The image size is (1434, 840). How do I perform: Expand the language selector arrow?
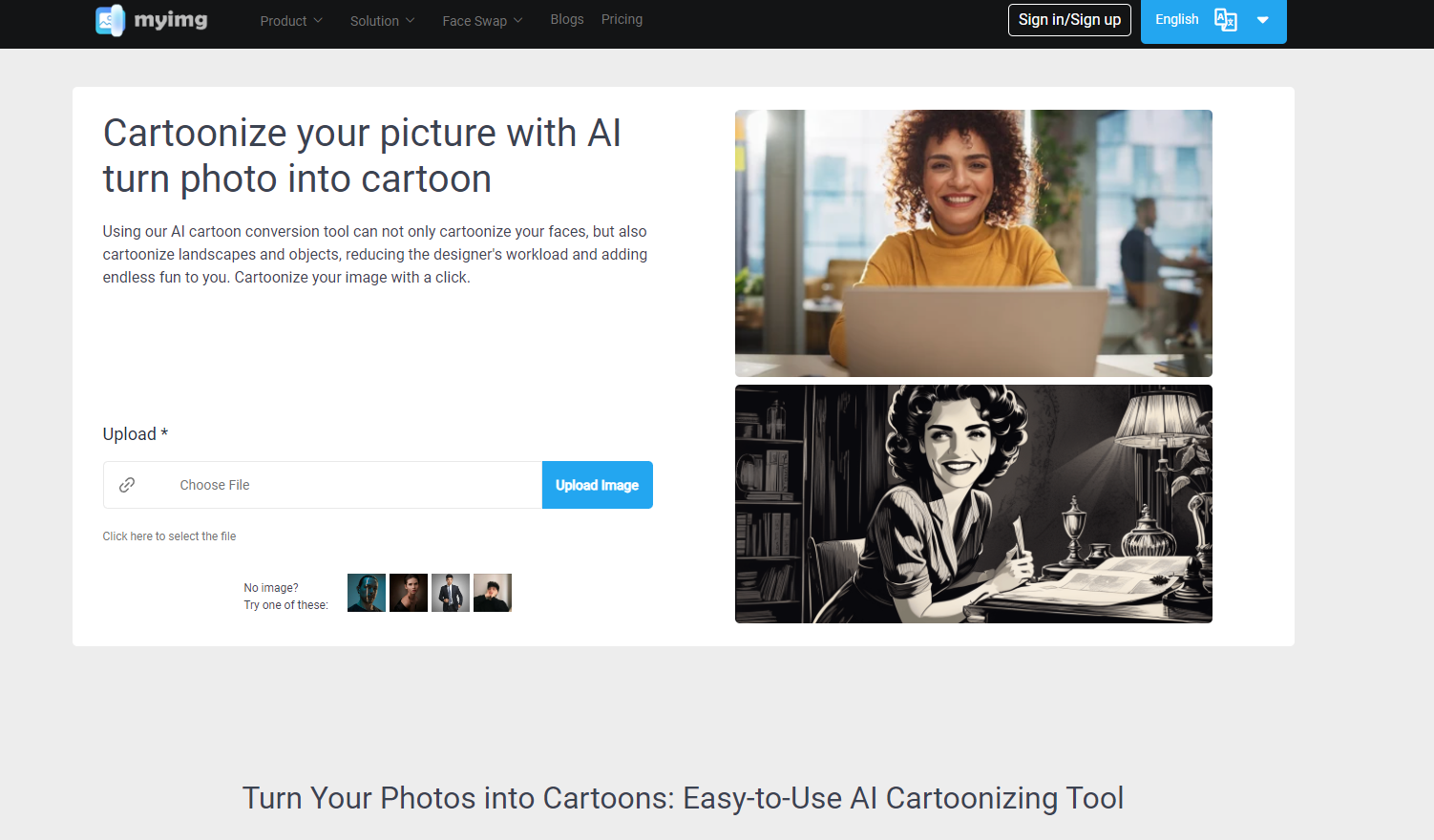[x=1264, y=20]
